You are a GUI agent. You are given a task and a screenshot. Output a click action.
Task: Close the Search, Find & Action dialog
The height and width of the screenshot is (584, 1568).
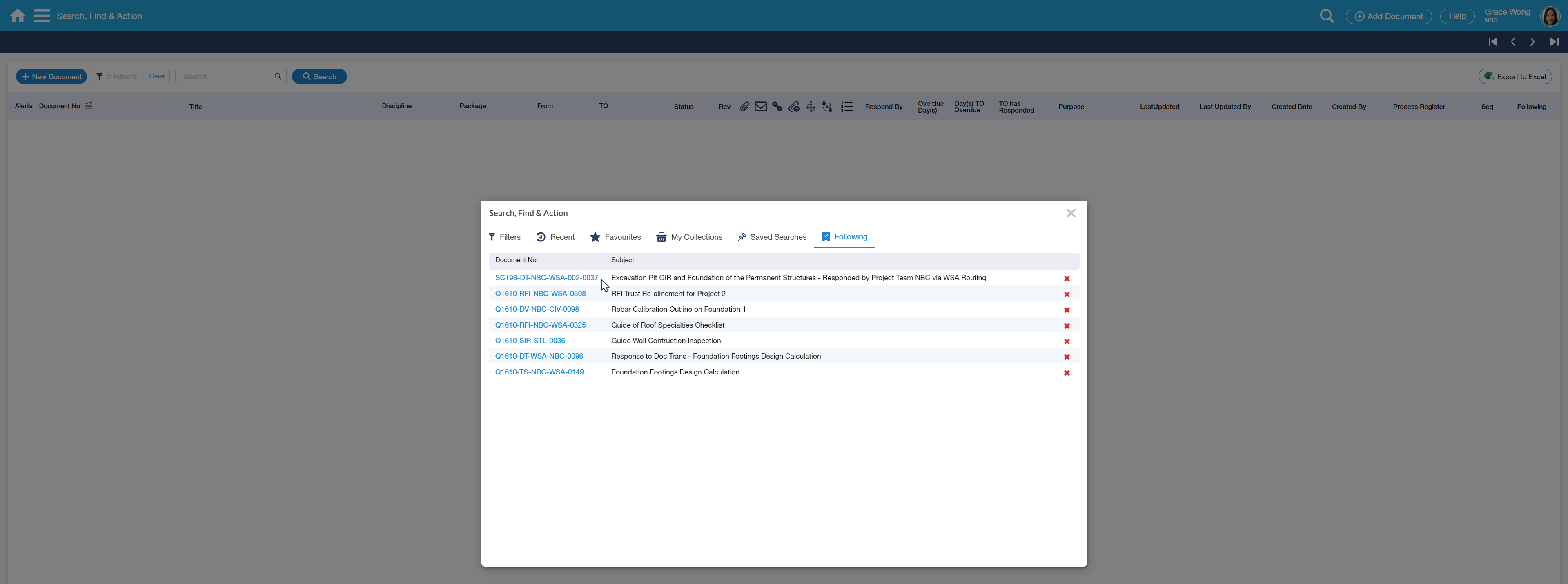1070,213
